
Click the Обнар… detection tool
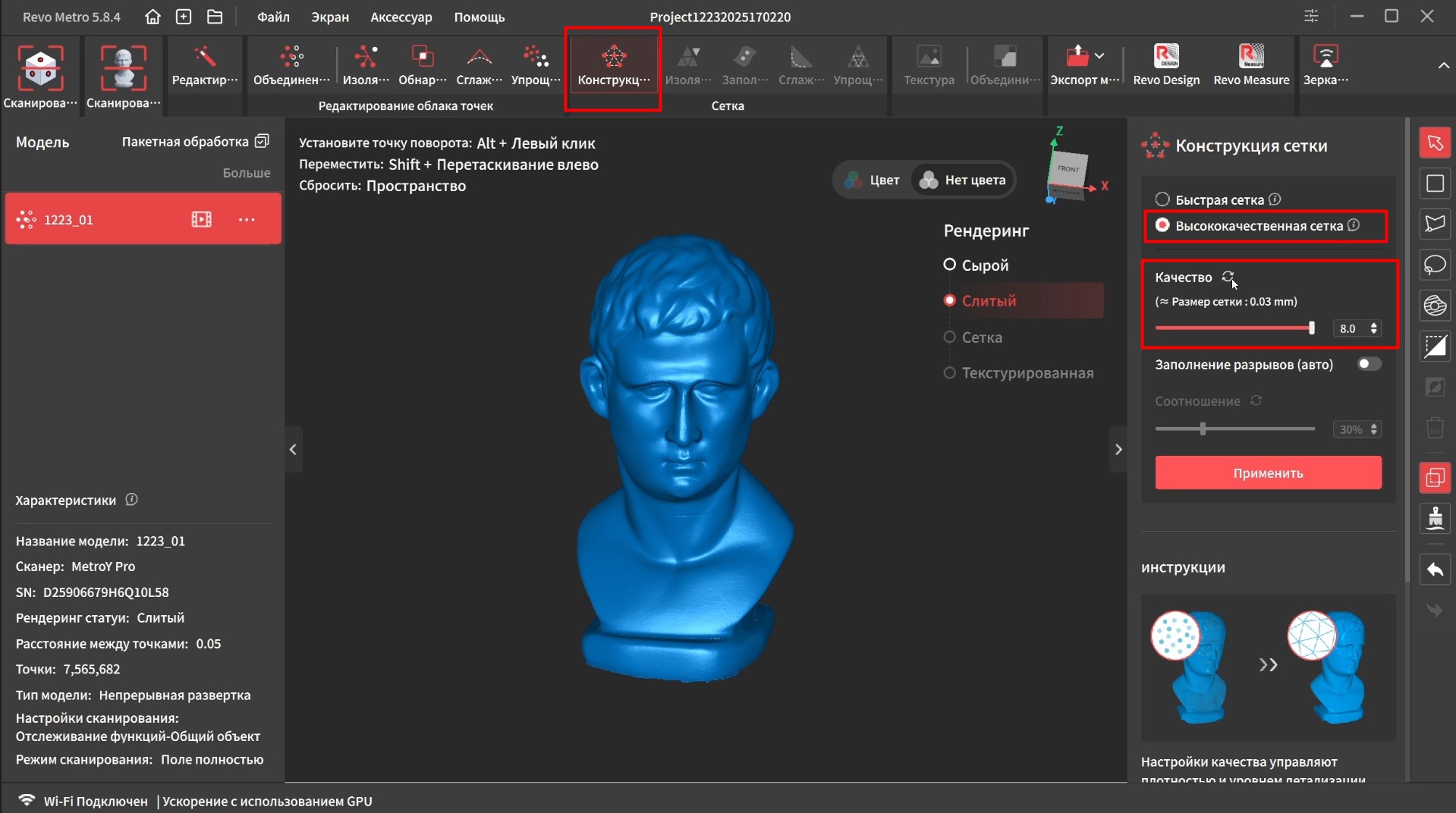coord(423,65)
